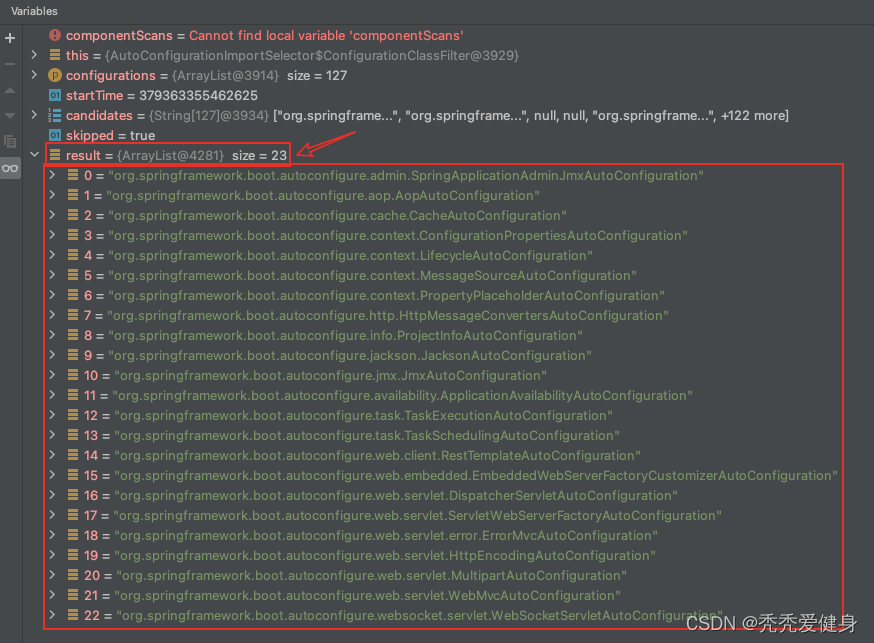
Task: Select the Variables panel tab
Action: click(x=34, y=11)
